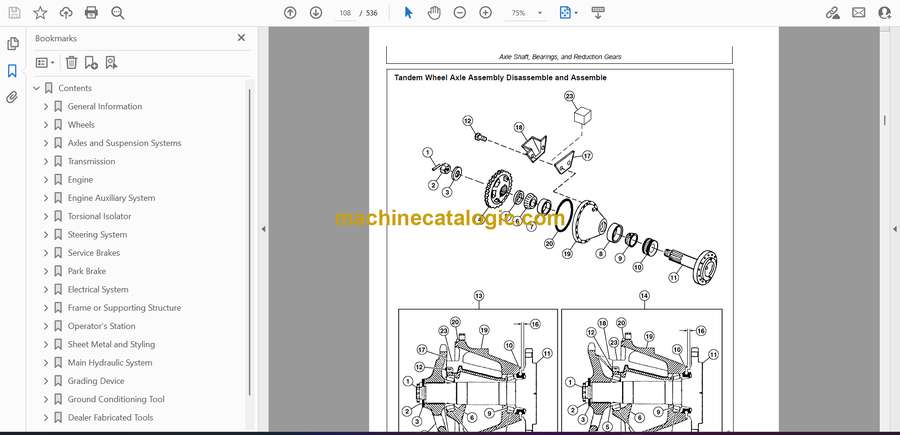This screenshot has width=900, height=435.
Task: Open the bookmark options list menu
Action: [45, 63]
